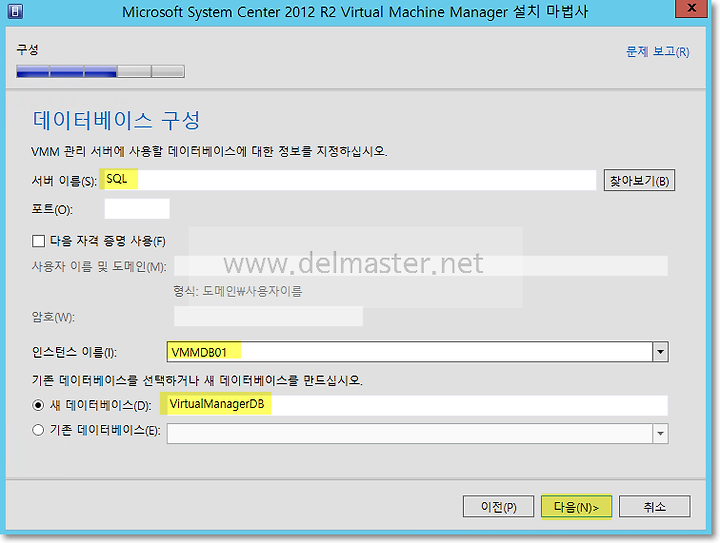Viewport: 720px width, 543px height.
Task: Click the 형식: 도메인\사용자이름 hint text
Action: pyautogui.click(x=237, y=291)
